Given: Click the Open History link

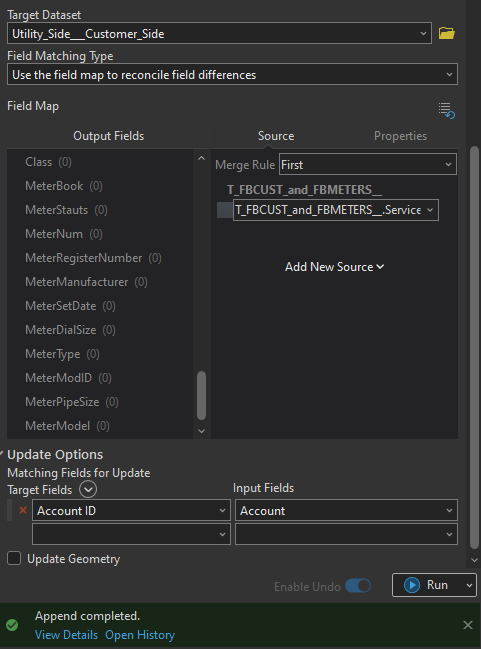Looking at the screenshot, I should [x=140, y=635].
